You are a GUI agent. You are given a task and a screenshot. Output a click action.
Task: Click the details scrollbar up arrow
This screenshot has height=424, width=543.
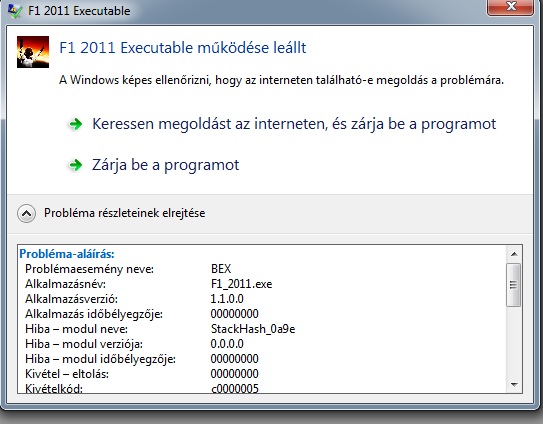[514, 254]
